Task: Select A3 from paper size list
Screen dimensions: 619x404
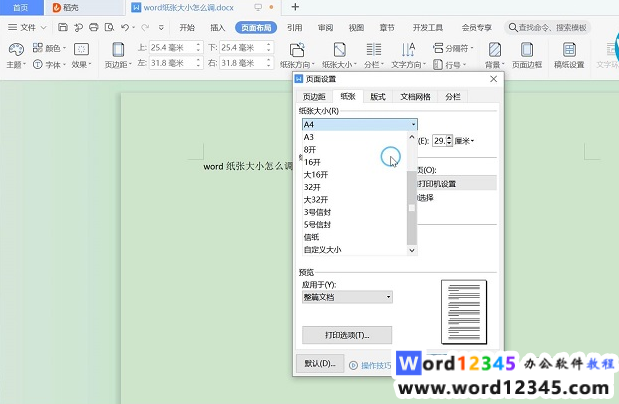Action: coord(355,137)
